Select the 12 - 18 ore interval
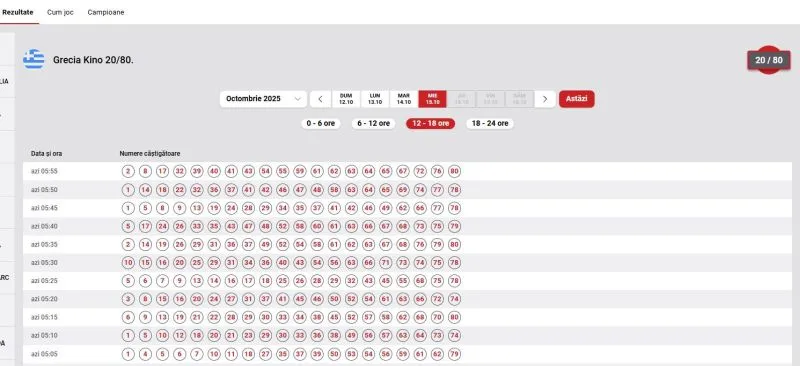The height and width of the screenshot is (366, 800). pos(431,124)
